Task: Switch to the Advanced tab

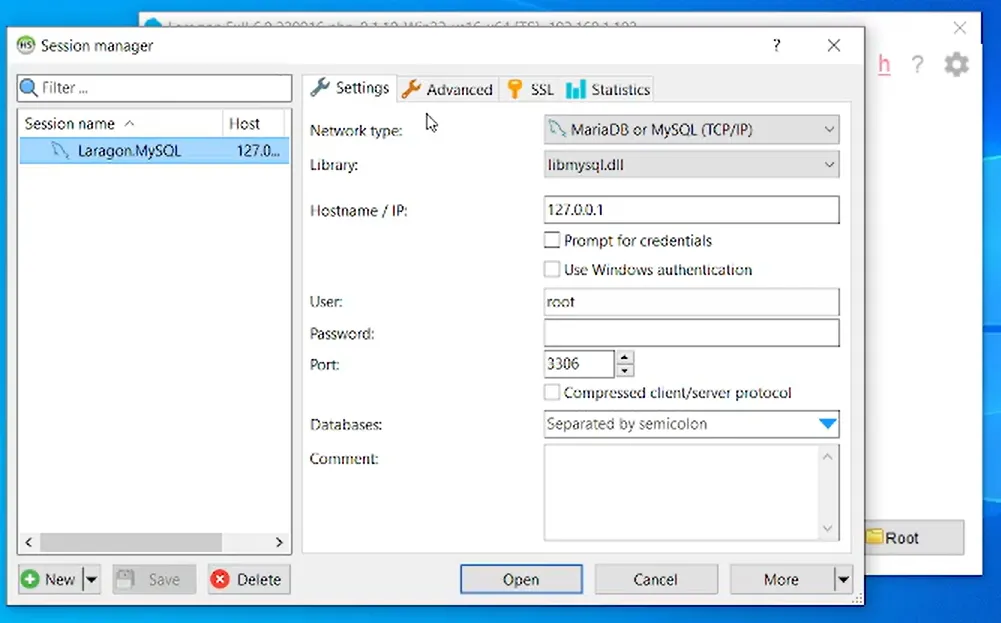Action: pyautogui.click(x=448, y=89)
